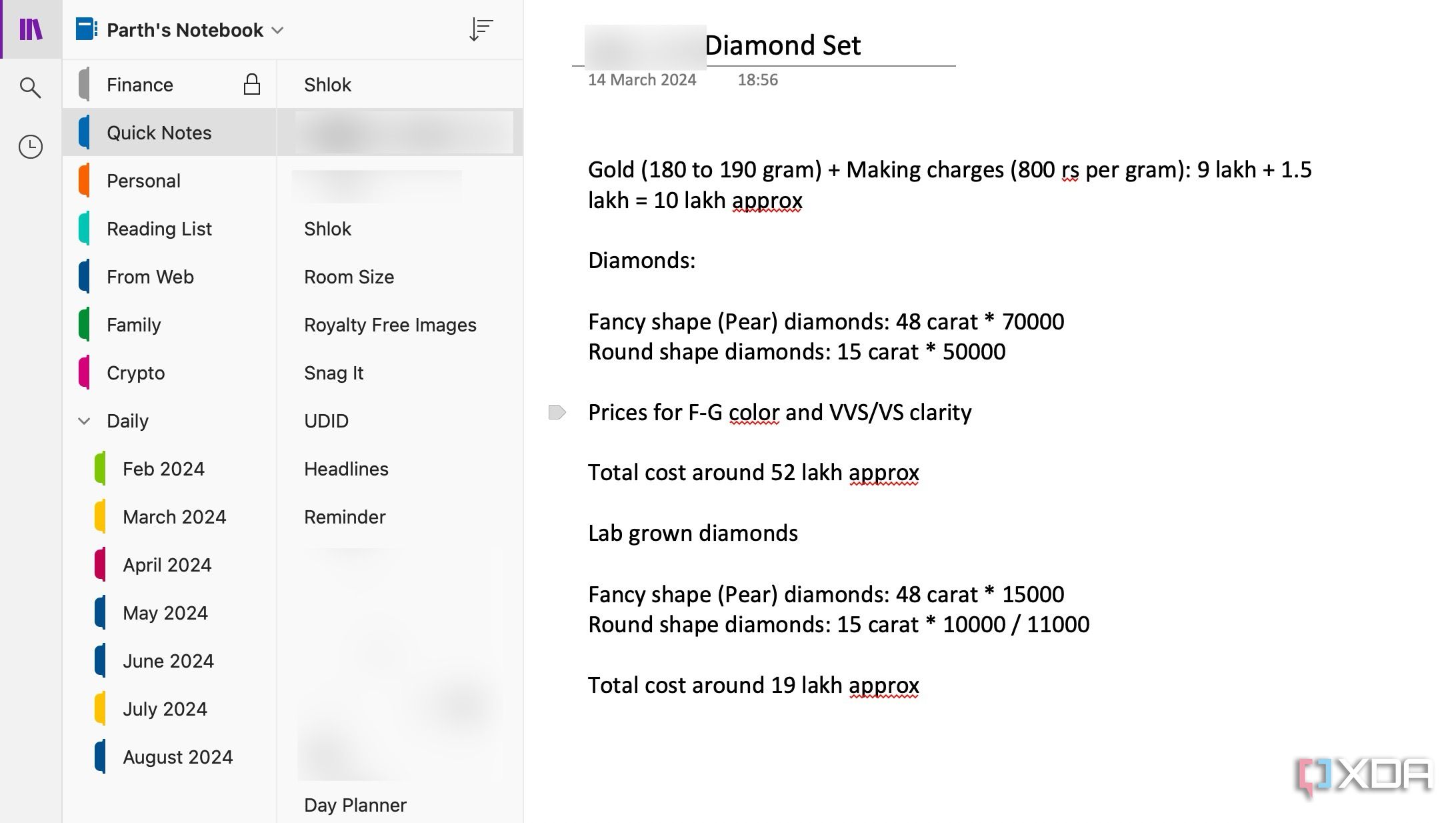This screenshot has width=1456, height=823.
Task: Open recent notes clock icon
Action: tap(30, 147)
